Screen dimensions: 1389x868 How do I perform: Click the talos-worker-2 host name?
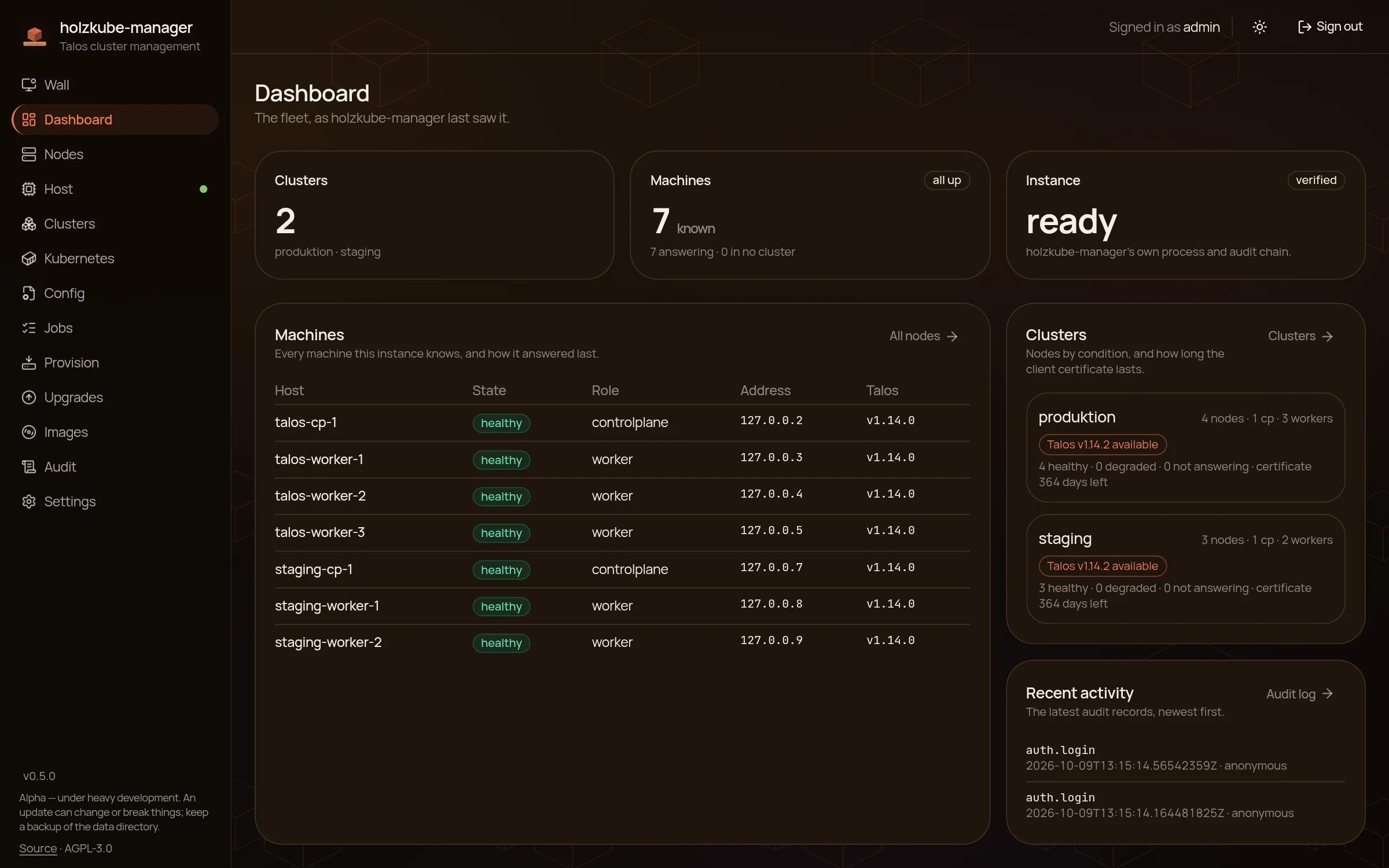(x=320, y=496)
